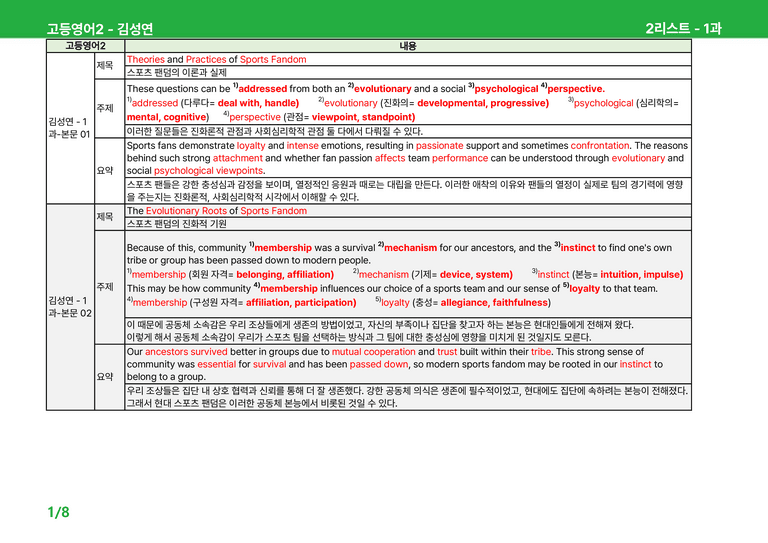Image resolution: width=768 pixels, height=543 pixels.
Task: Select the 고등영어2 column header cell
Action: [86, 46]
